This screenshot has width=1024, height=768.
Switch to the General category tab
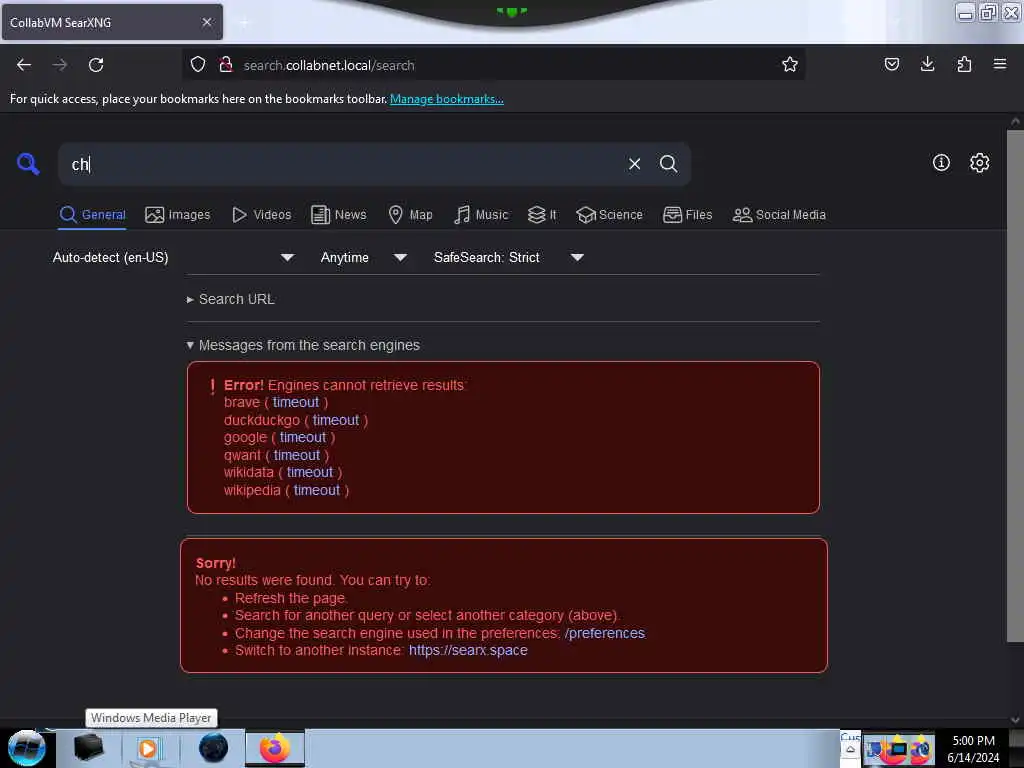tap(92, 215)
